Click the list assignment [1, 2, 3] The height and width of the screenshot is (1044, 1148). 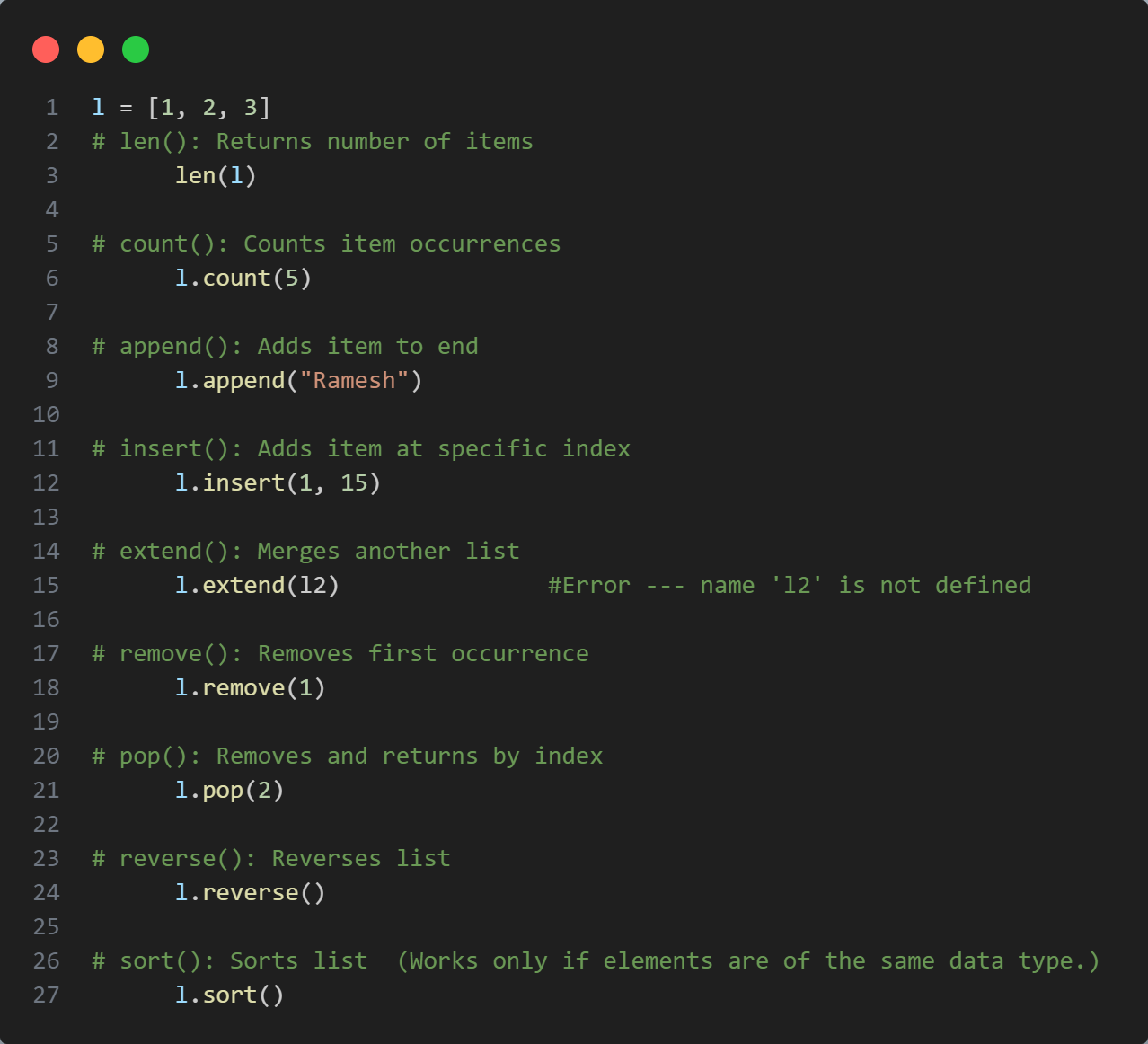click(x=208, y=108)
